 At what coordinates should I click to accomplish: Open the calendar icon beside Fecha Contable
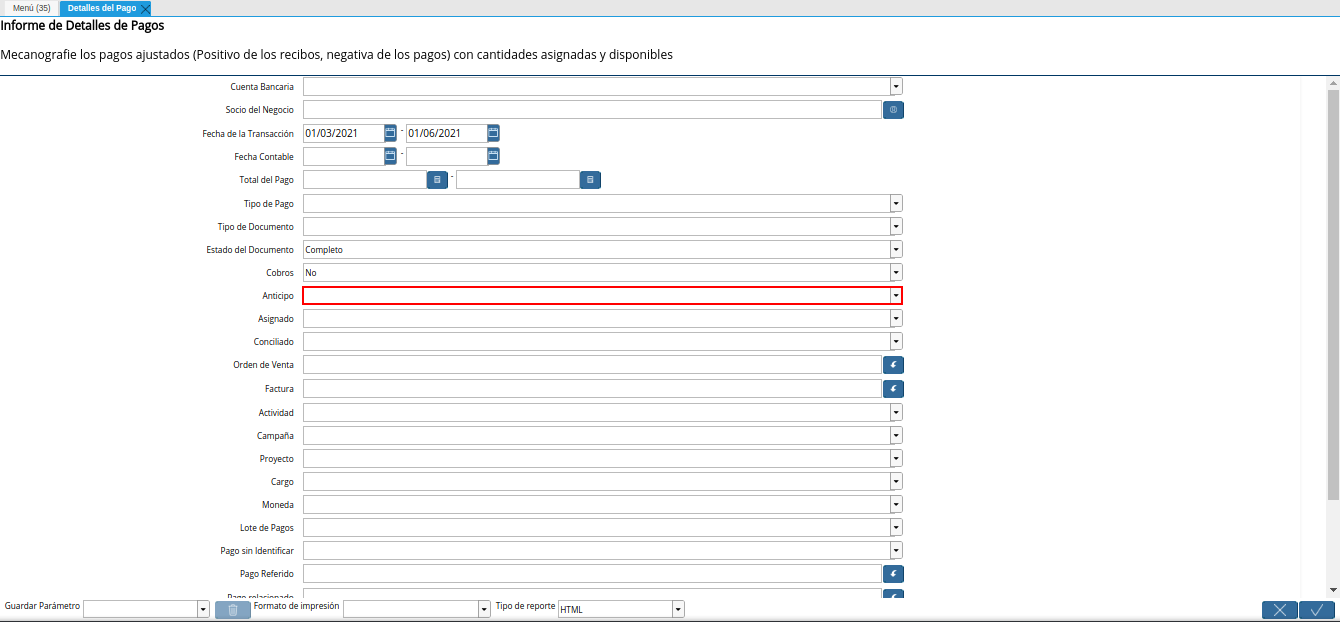389,156
